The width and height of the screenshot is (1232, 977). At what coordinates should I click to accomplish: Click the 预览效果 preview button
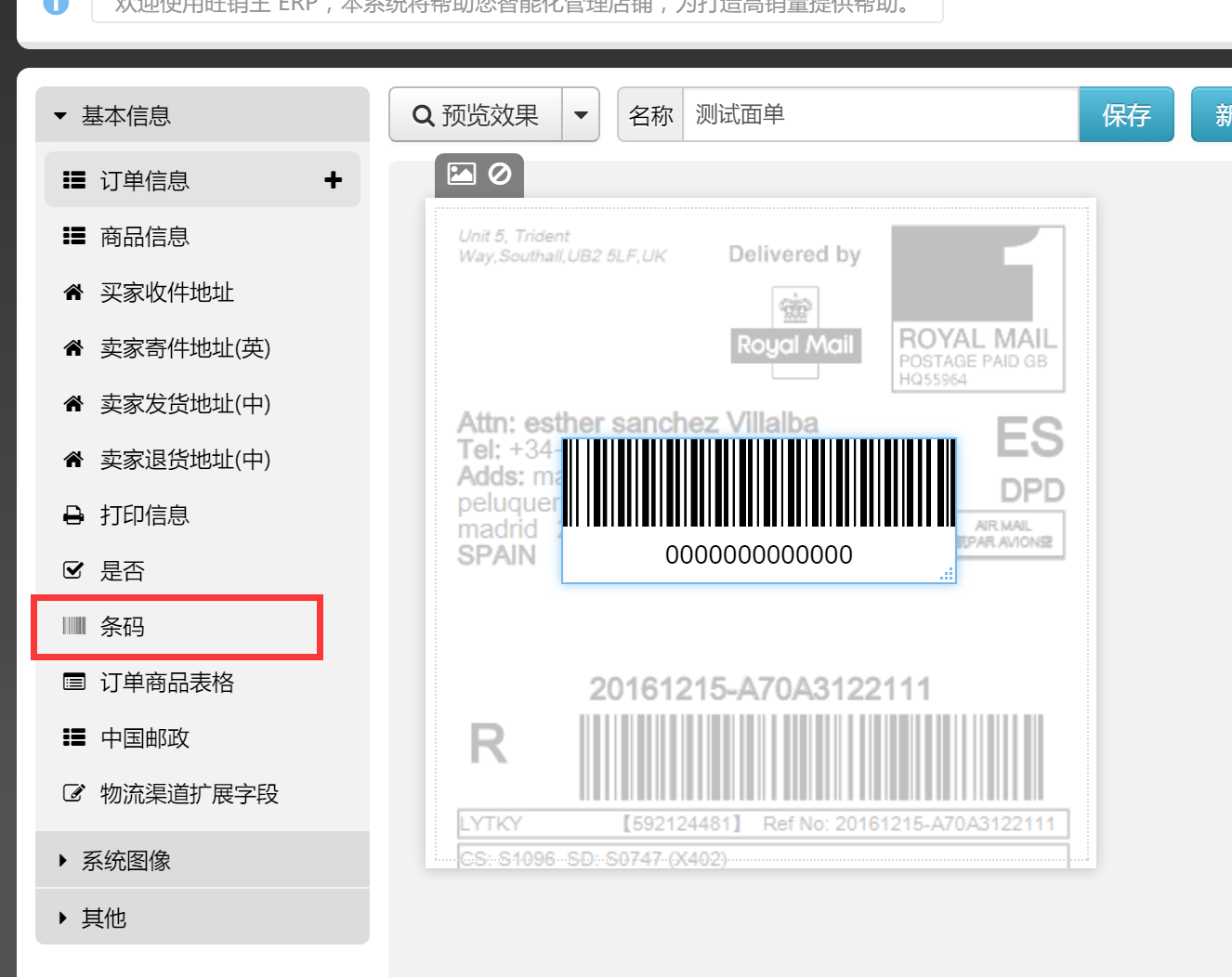coord(476,115)
